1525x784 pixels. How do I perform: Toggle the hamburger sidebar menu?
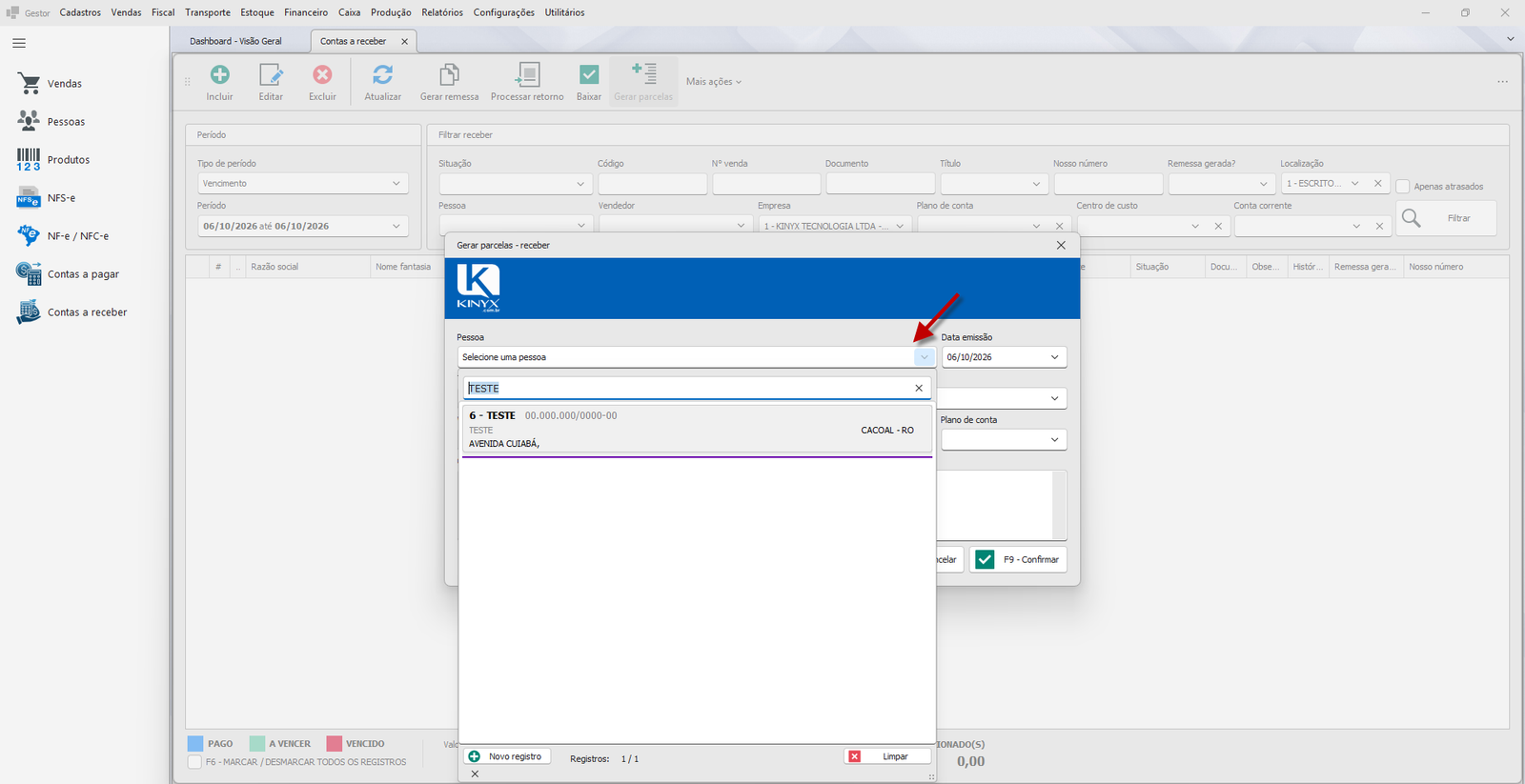click(19, 43)
